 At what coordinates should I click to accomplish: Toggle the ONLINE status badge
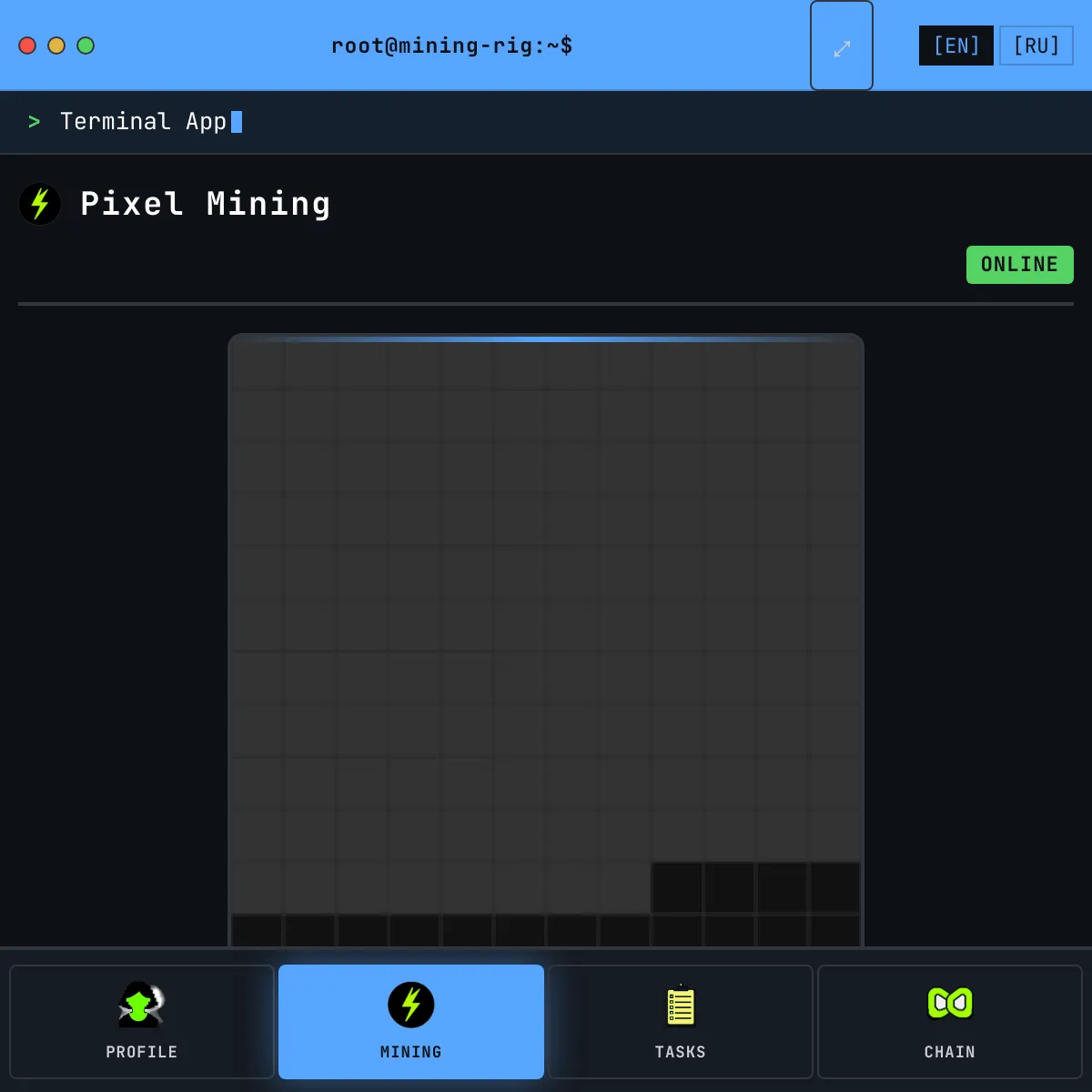pos(1019,265)
